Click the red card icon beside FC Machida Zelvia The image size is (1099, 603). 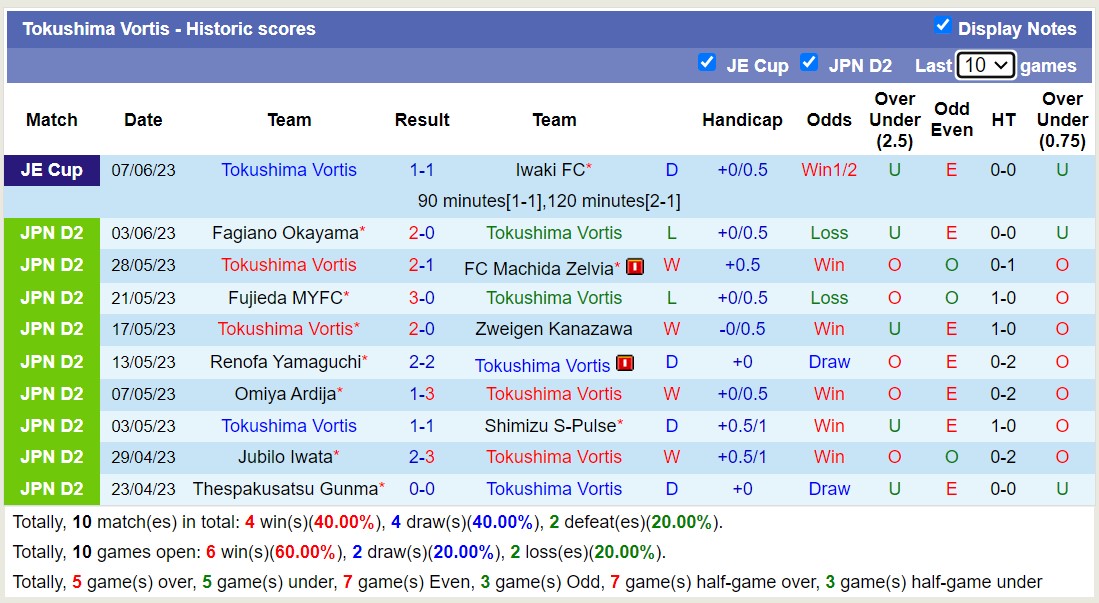coord(635,266)
